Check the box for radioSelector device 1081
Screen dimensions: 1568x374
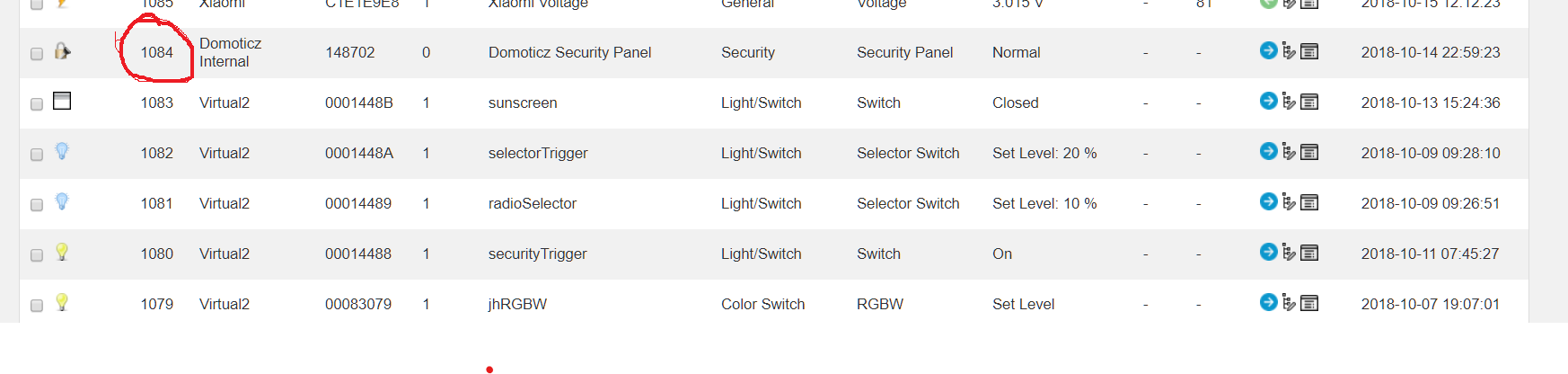coord(37,205)
